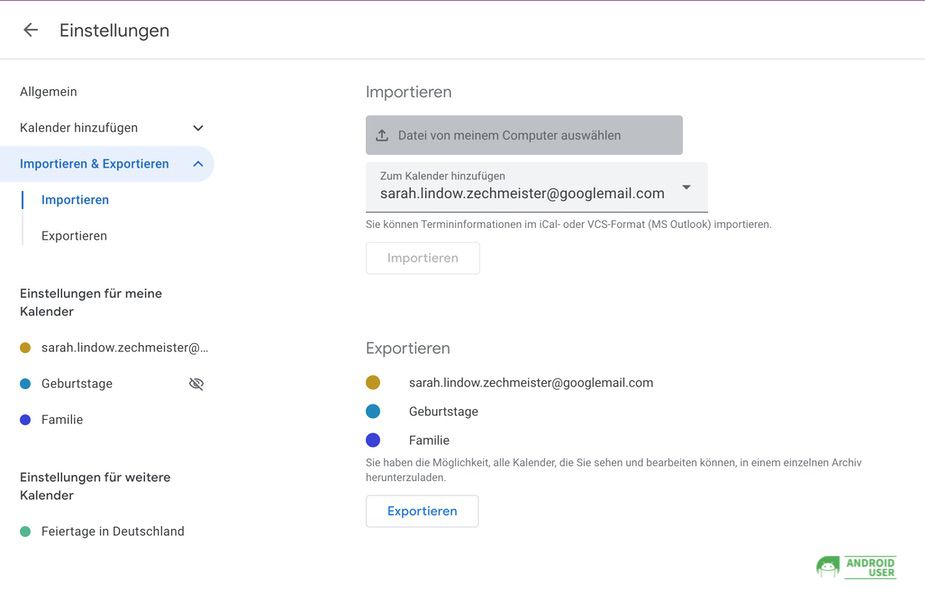Go back using the arrow icon
Viewport: 925px width, 600px height.
[x=31, y=30]
